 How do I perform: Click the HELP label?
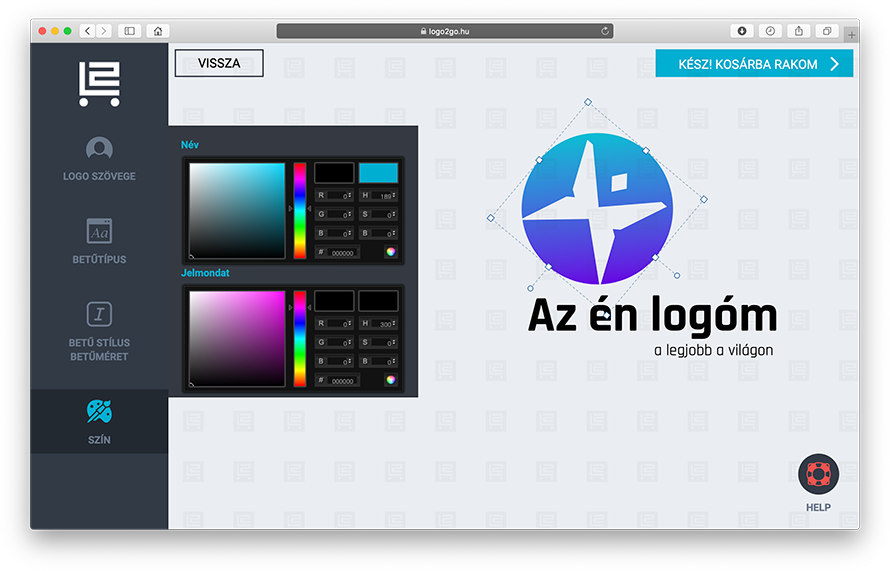(x=818, y=507)
